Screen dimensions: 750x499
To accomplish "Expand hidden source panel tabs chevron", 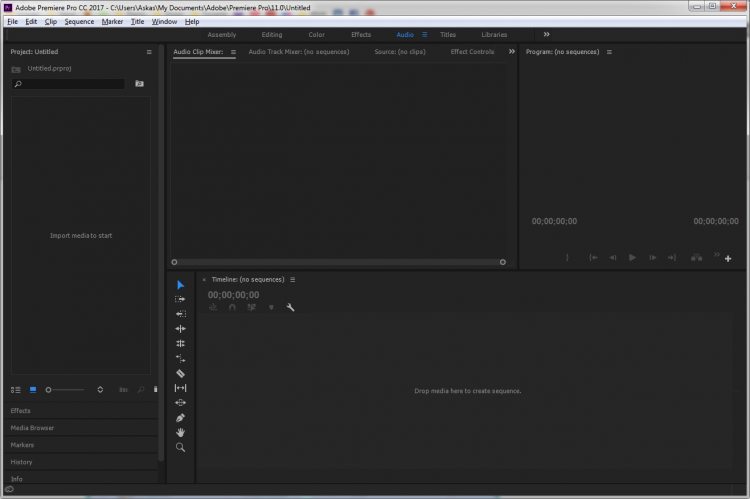I will pyautogui.click(x=511, y=51).
